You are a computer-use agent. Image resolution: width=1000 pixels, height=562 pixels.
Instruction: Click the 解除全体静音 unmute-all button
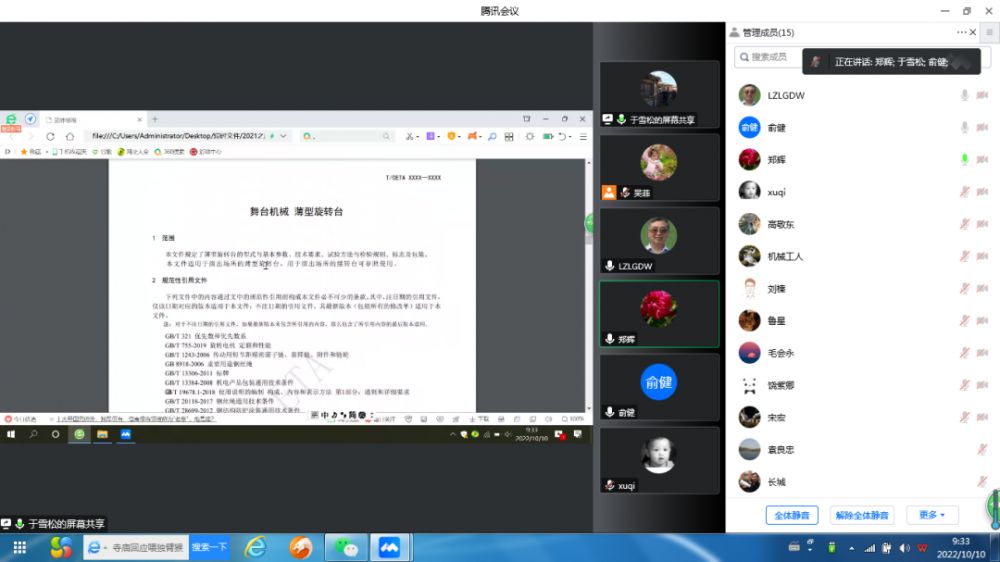tap(862, 515)
